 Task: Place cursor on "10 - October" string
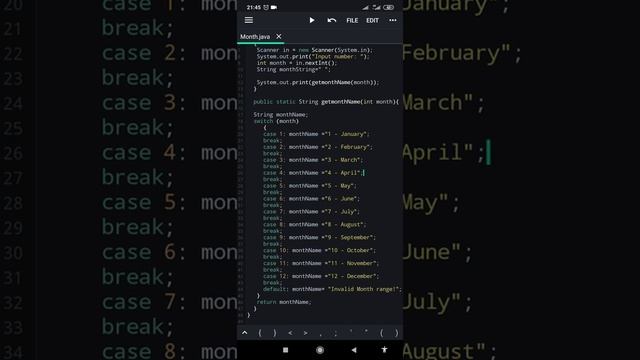coord(351,250)
